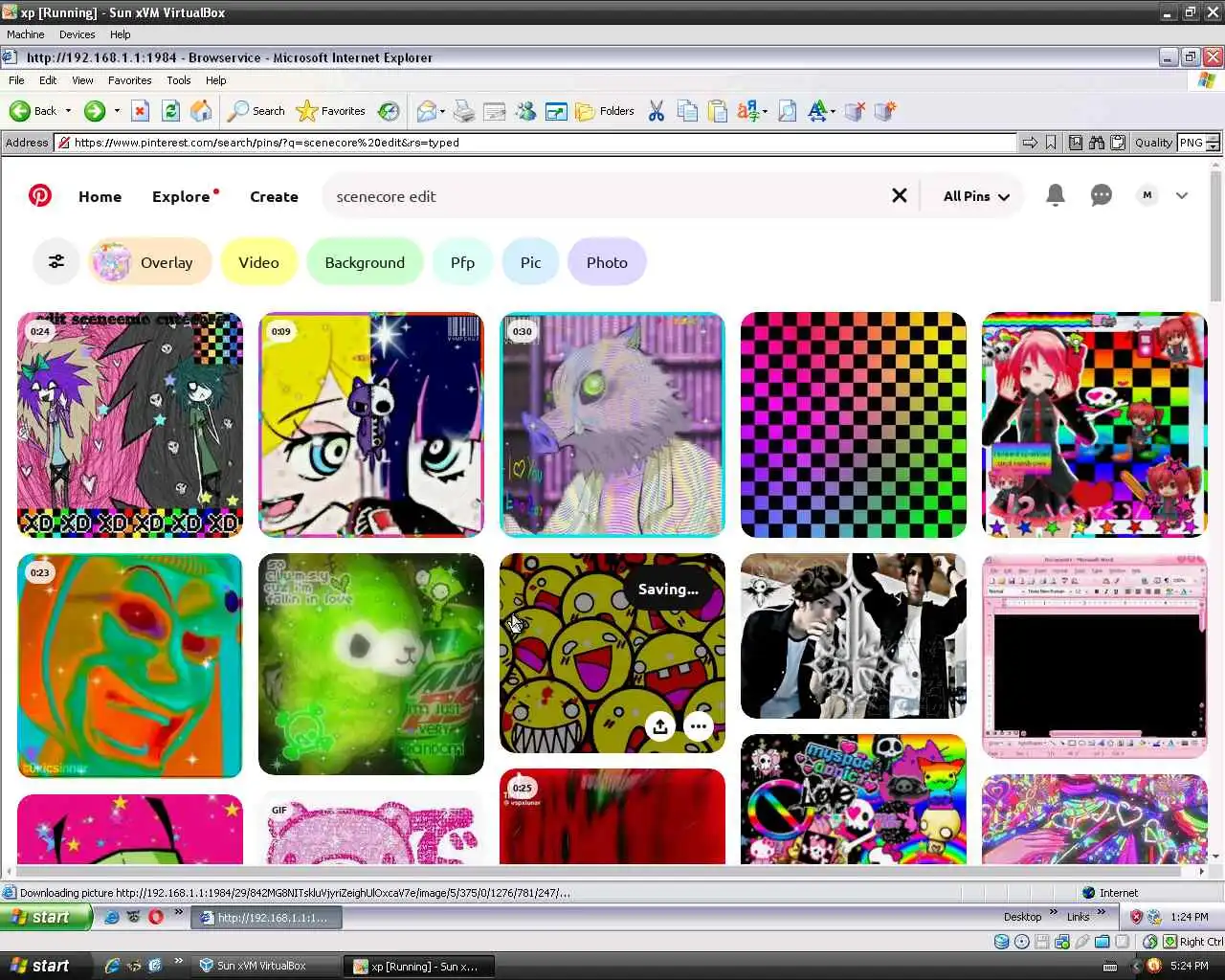1225x980 pixels.
Task: Open the Pinterest Explore link
Action: pos(181,196)
